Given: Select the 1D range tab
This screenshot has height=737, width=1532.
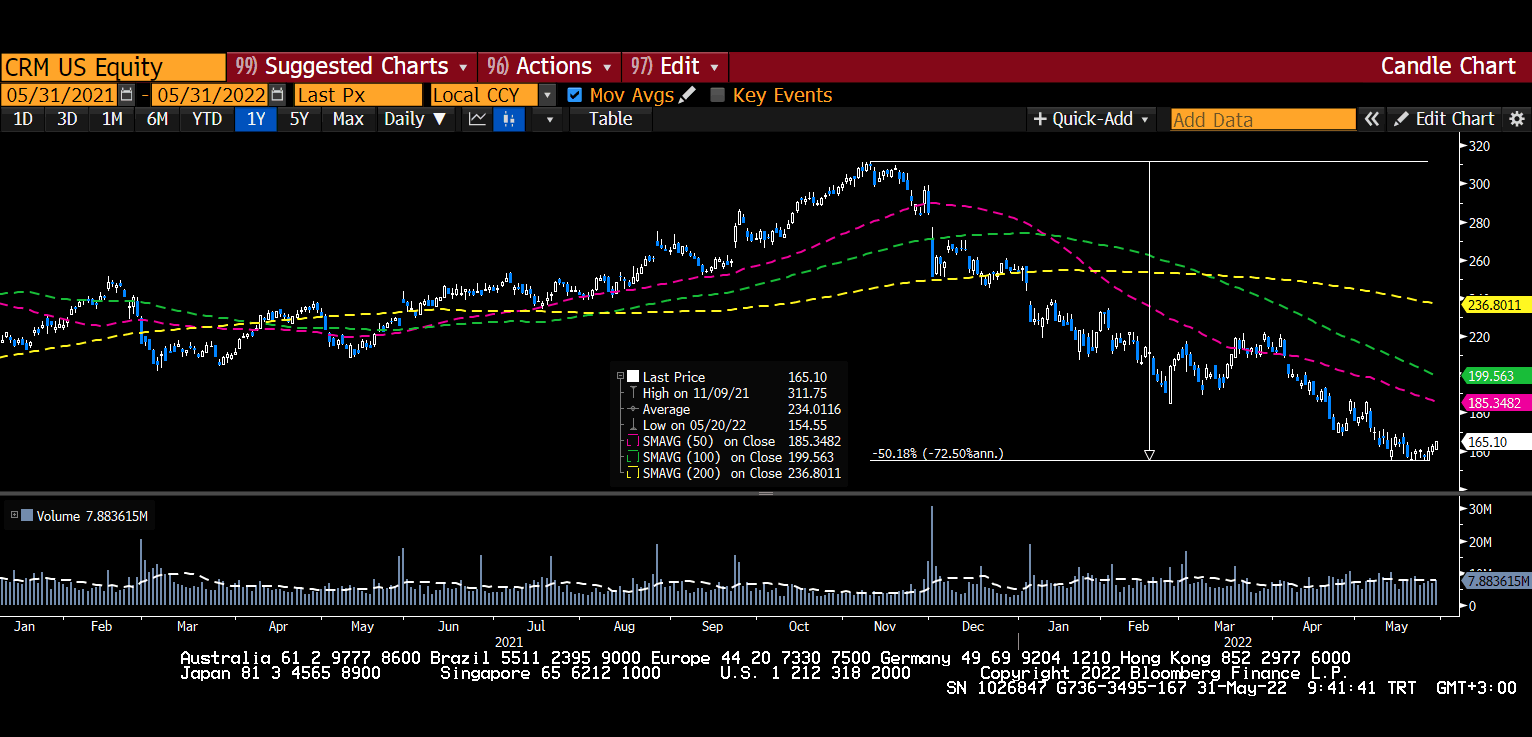Looking at the screenshot, I should pos(22,119).
